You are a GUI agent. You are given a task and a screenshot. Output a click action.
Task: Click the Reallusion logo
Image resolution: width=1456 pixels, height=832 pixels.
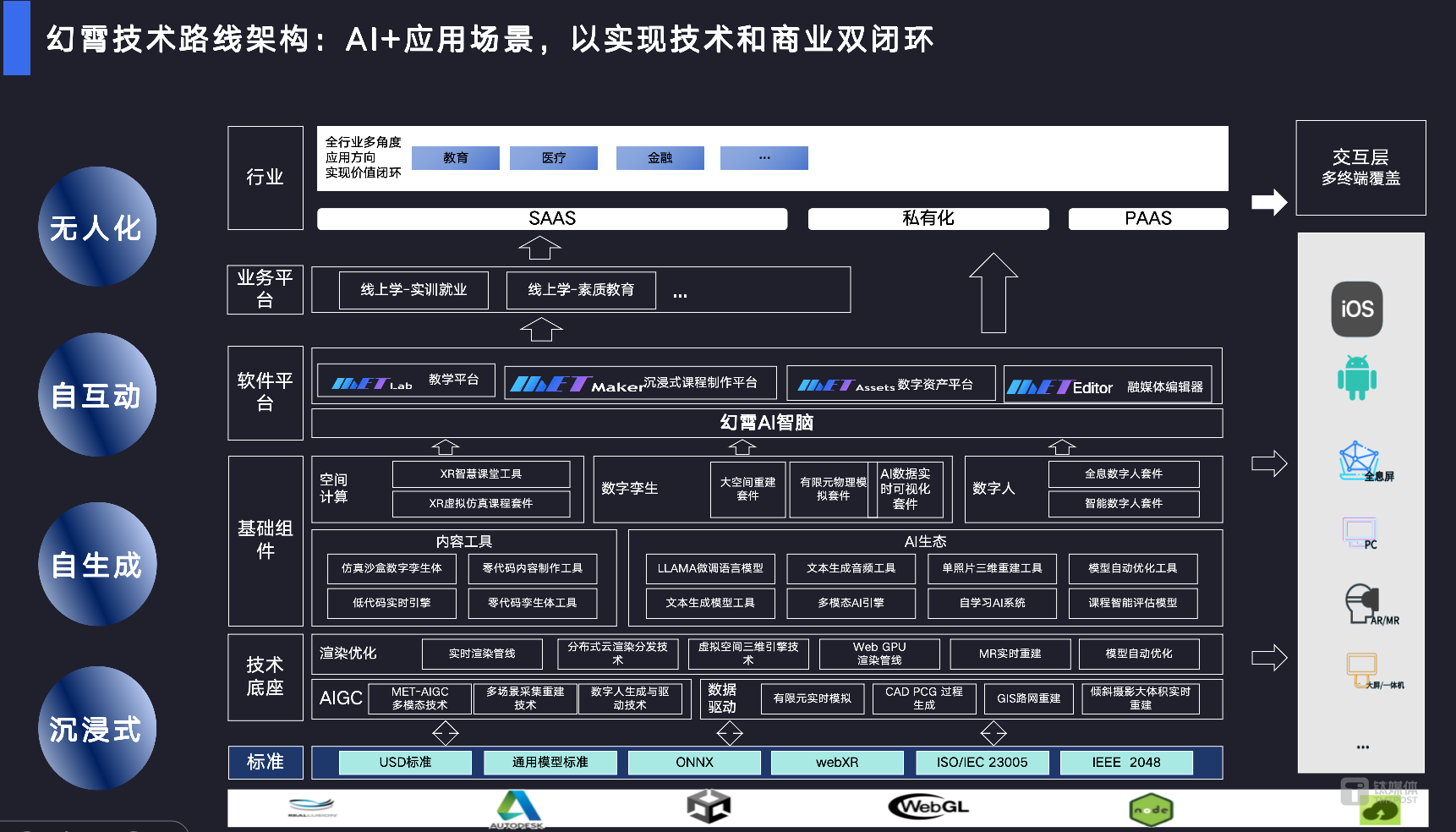[312, 807]
